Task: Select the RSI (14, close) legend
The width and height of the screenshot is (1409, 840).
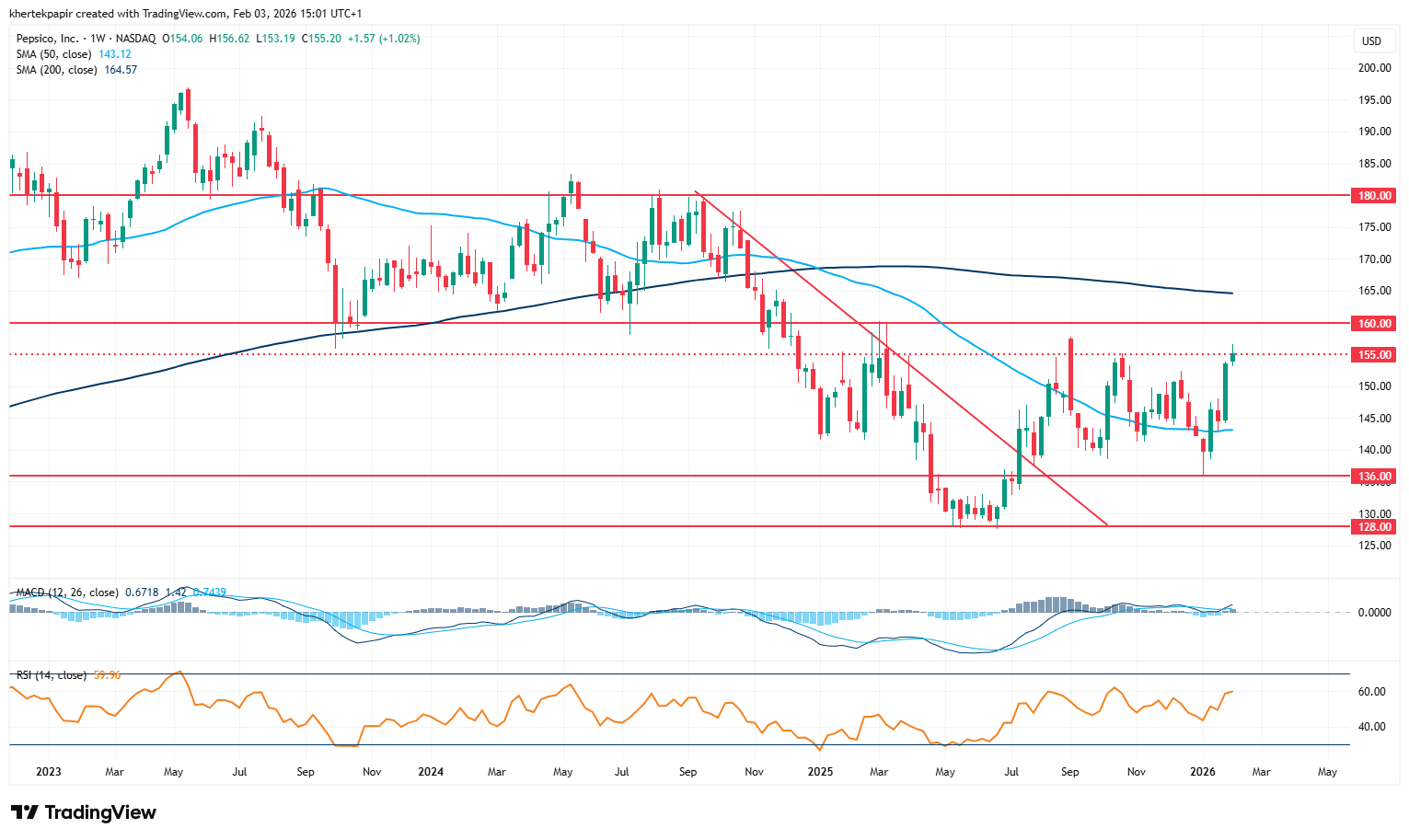Action: [x=52, y=675]
